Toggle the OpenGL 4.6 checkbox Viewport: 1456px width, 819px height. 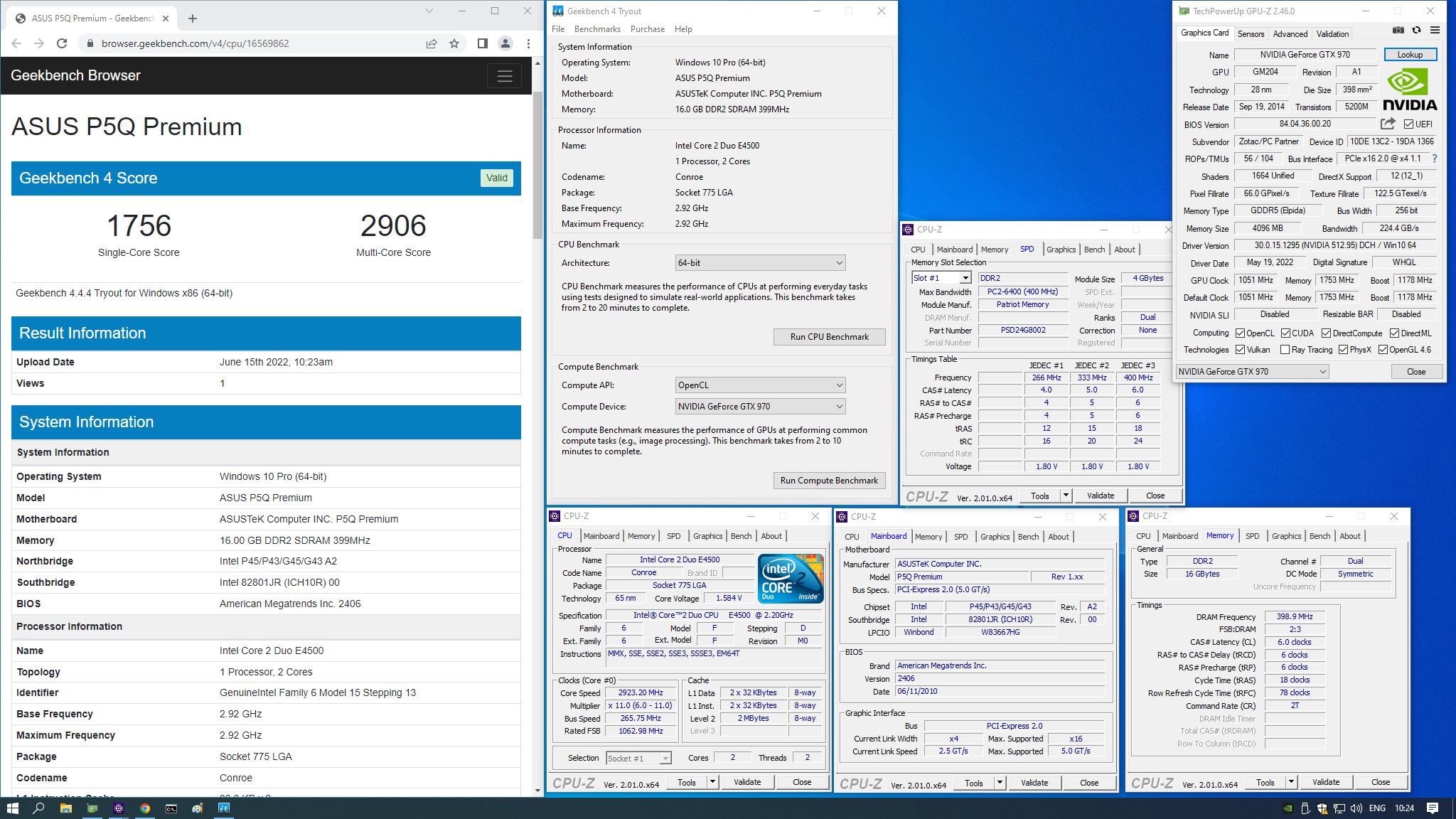tap(1383, 350)
